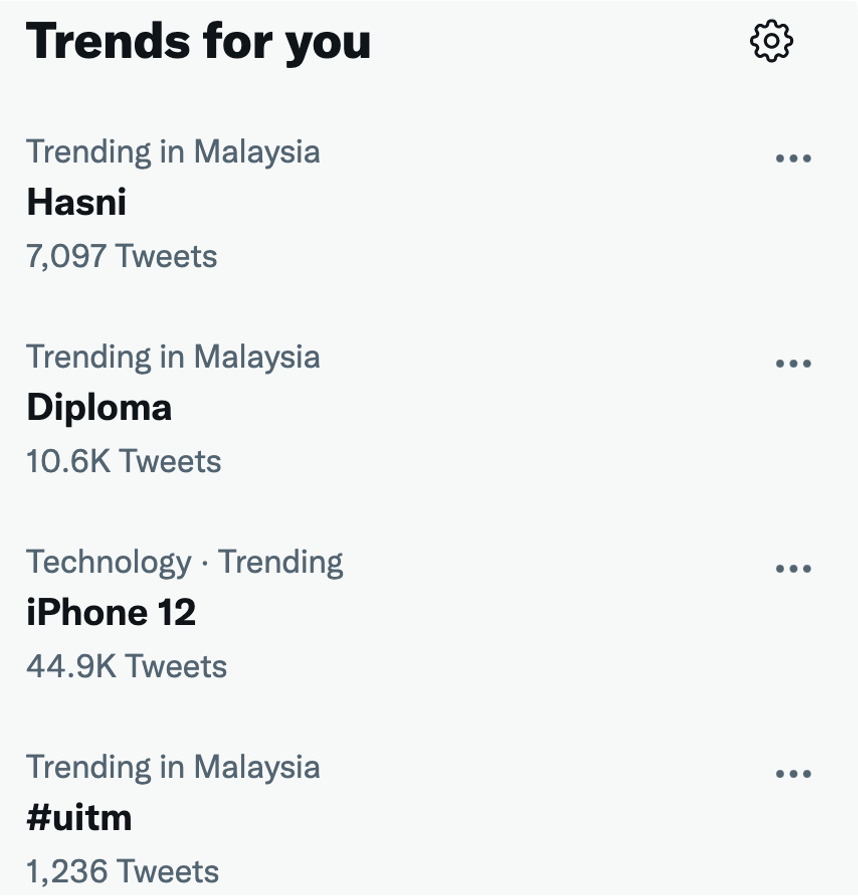
Task: Open more options for #uitm trend
Action: (793, 774)
